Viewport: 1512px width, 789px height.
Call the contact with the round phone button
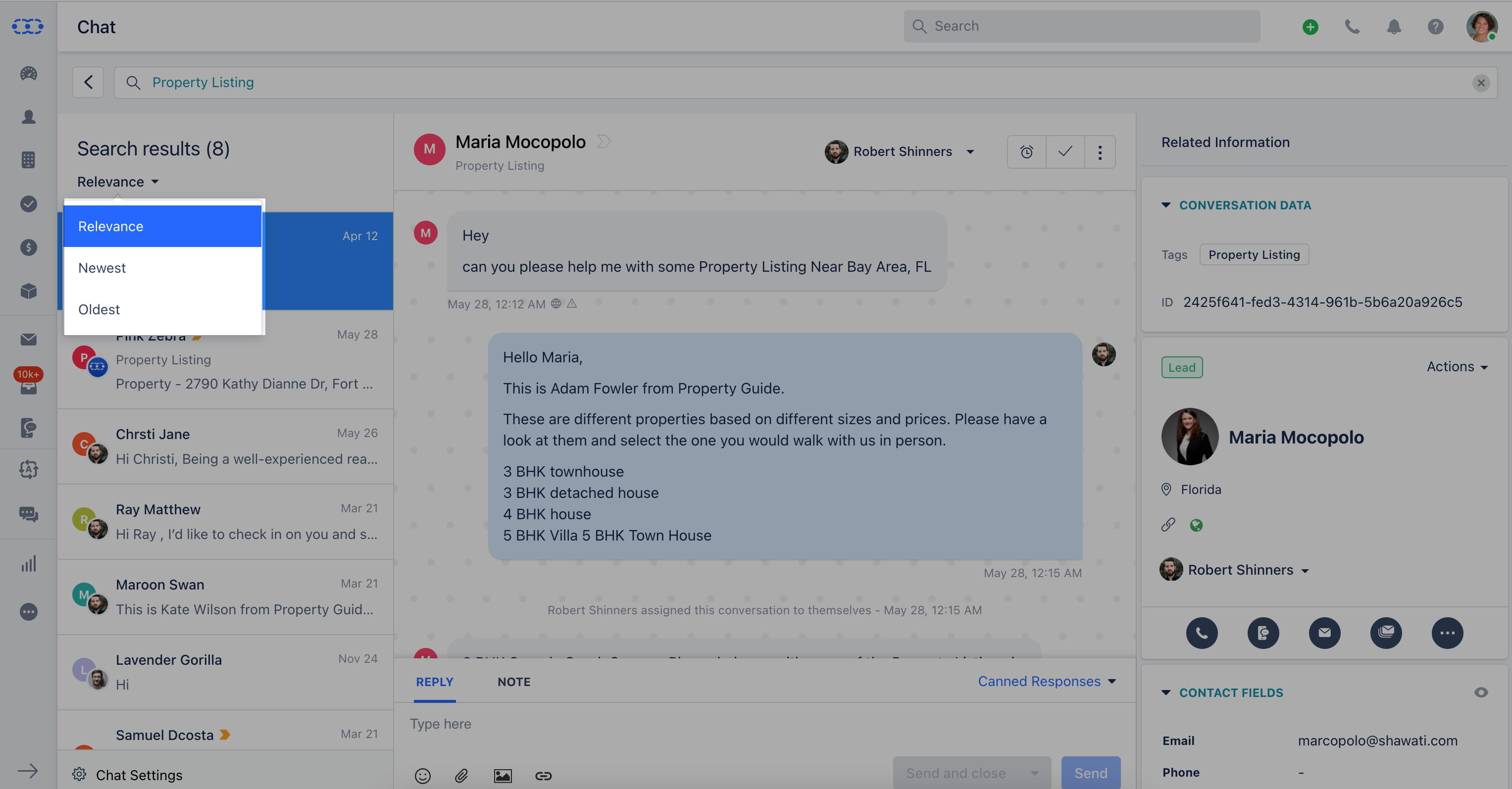(x=1202, y=633)
